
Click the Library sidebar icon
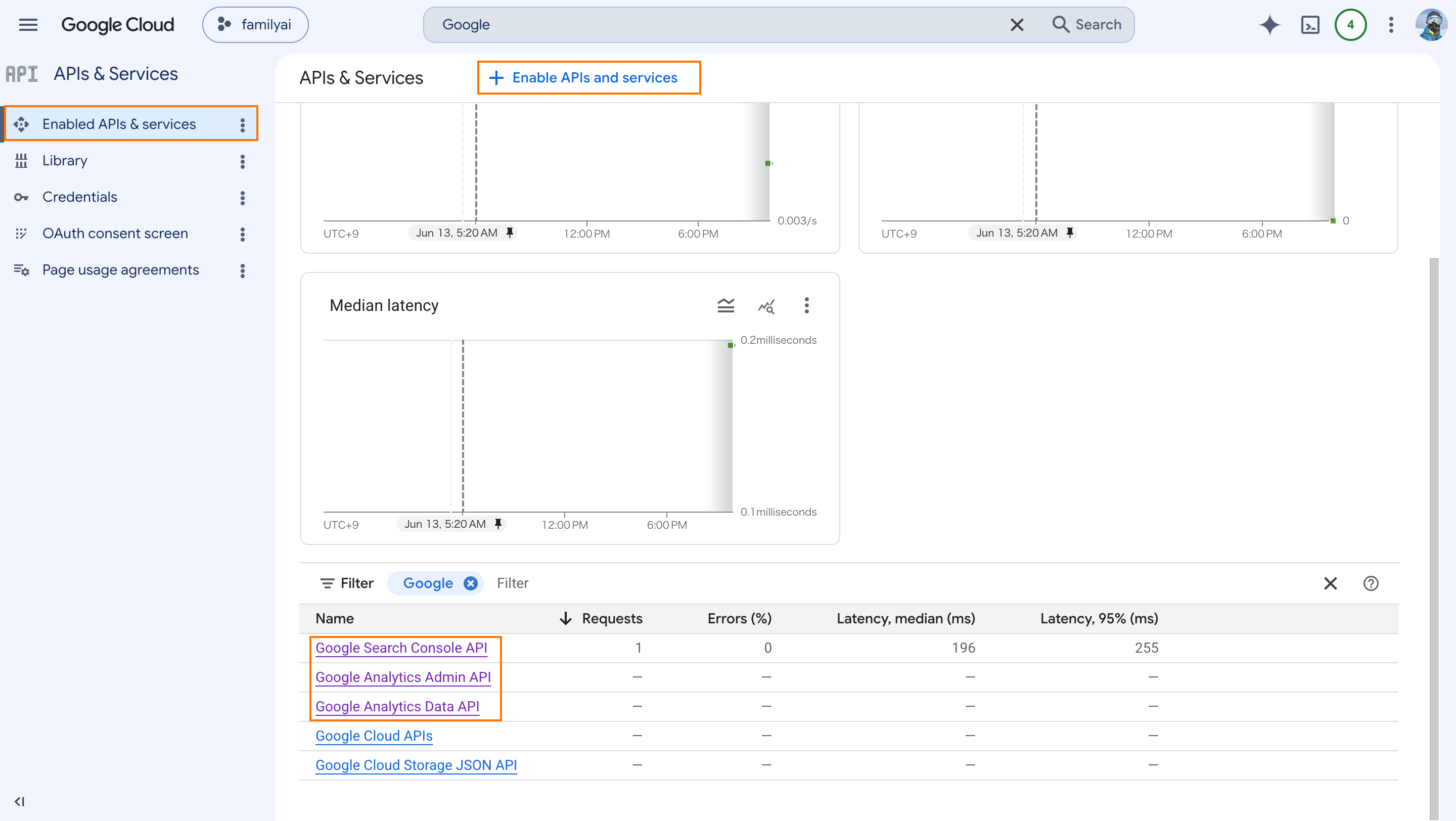(21, 161)
